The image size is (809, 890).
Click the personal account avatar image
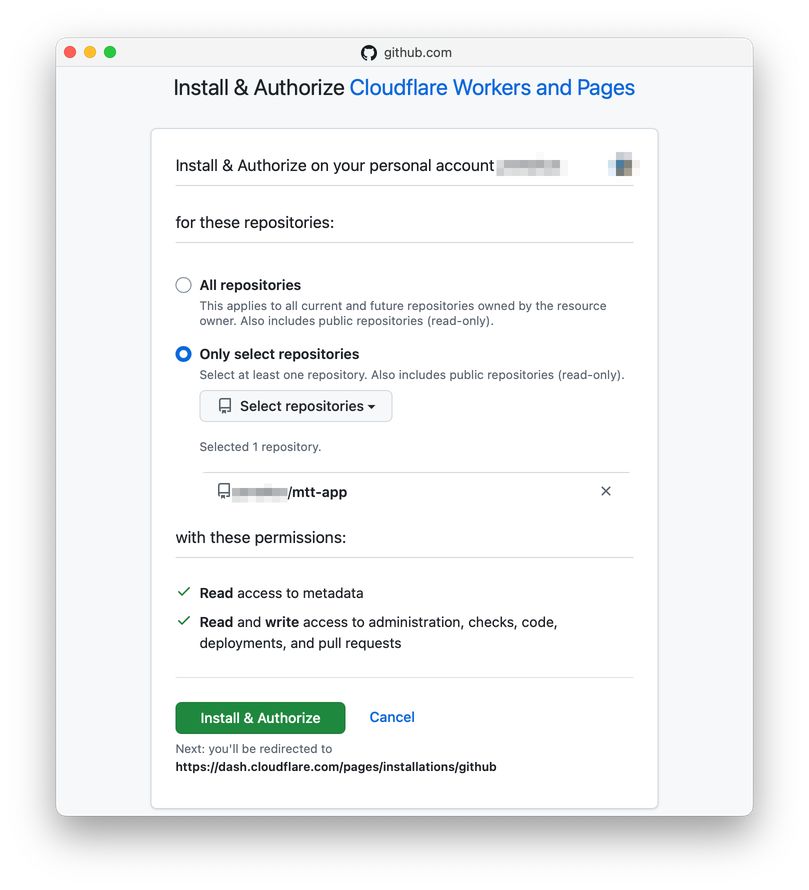623,165
